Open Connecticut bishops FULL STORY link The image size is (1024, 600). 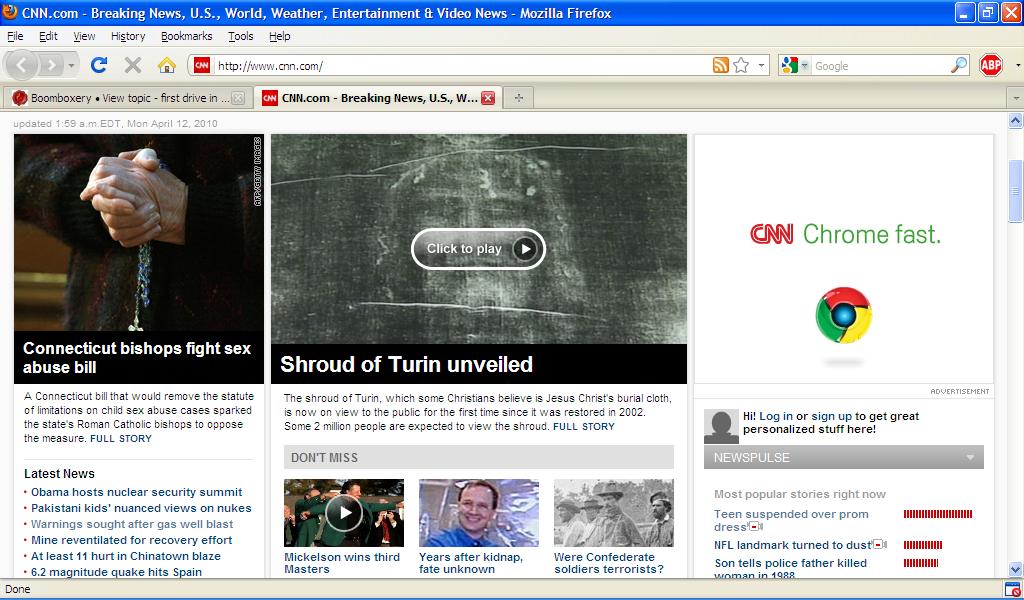point(121,439)
